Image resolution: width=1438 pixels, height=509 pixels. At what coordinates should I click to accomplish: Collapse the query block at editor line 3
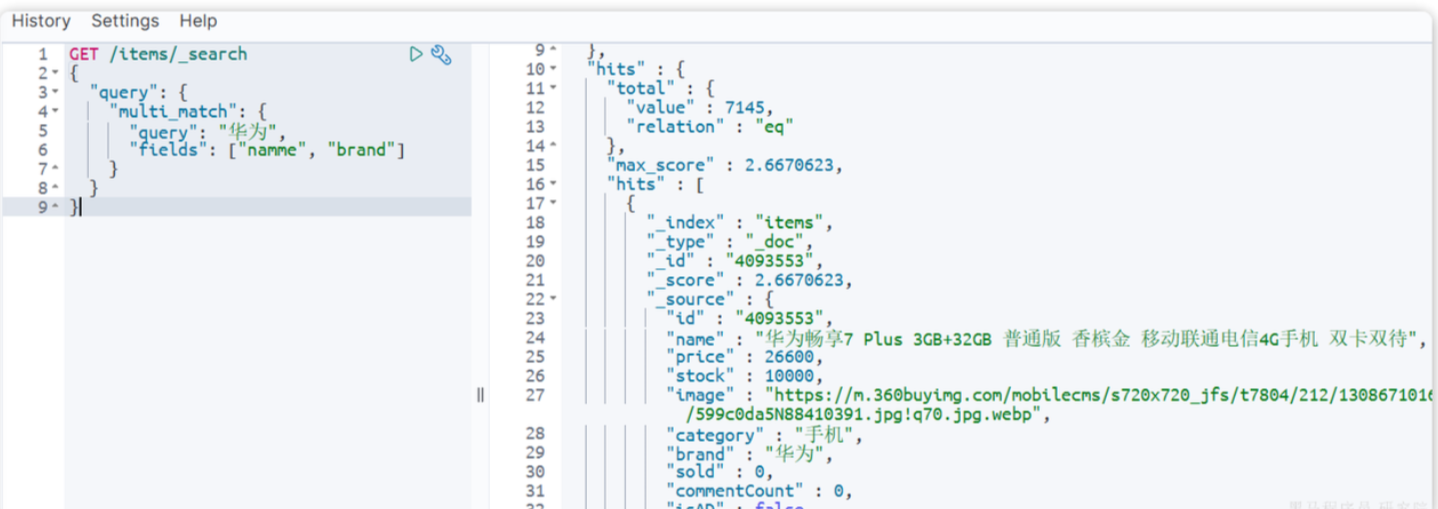click(x=56, y=93)
